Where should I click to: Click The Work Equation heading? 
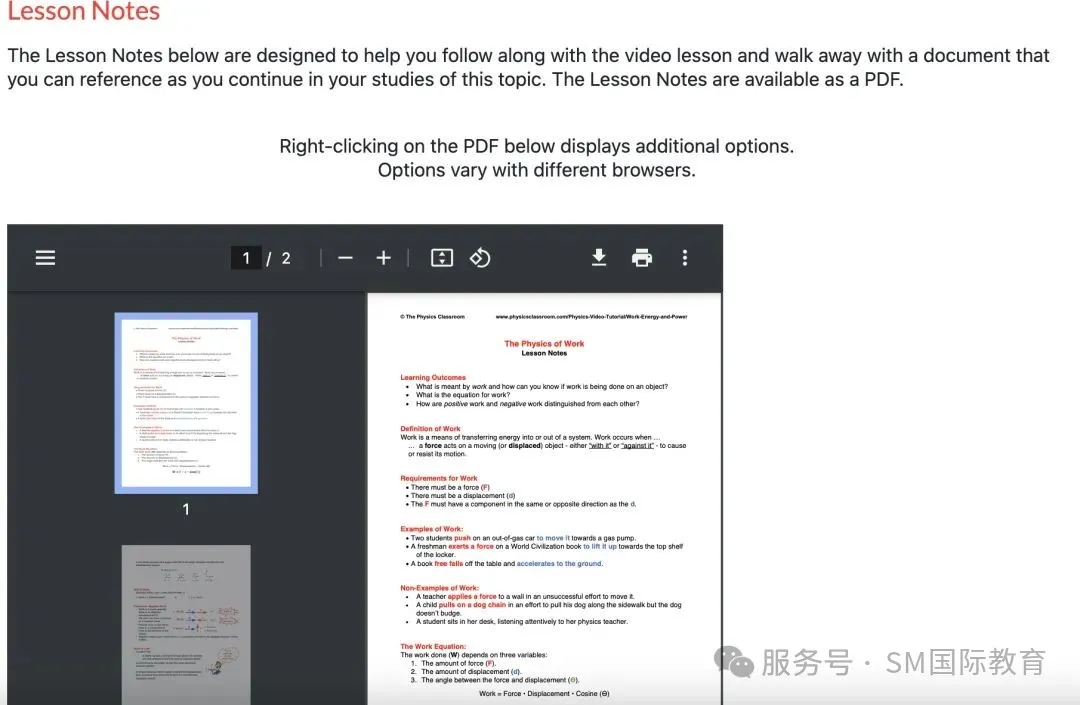click(x=434, y=646)
